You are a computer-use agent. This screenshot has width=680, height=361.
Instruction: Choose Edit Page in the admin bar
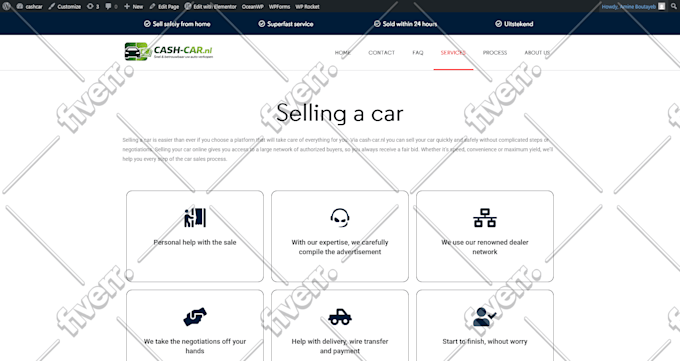[x=164, y=7]
